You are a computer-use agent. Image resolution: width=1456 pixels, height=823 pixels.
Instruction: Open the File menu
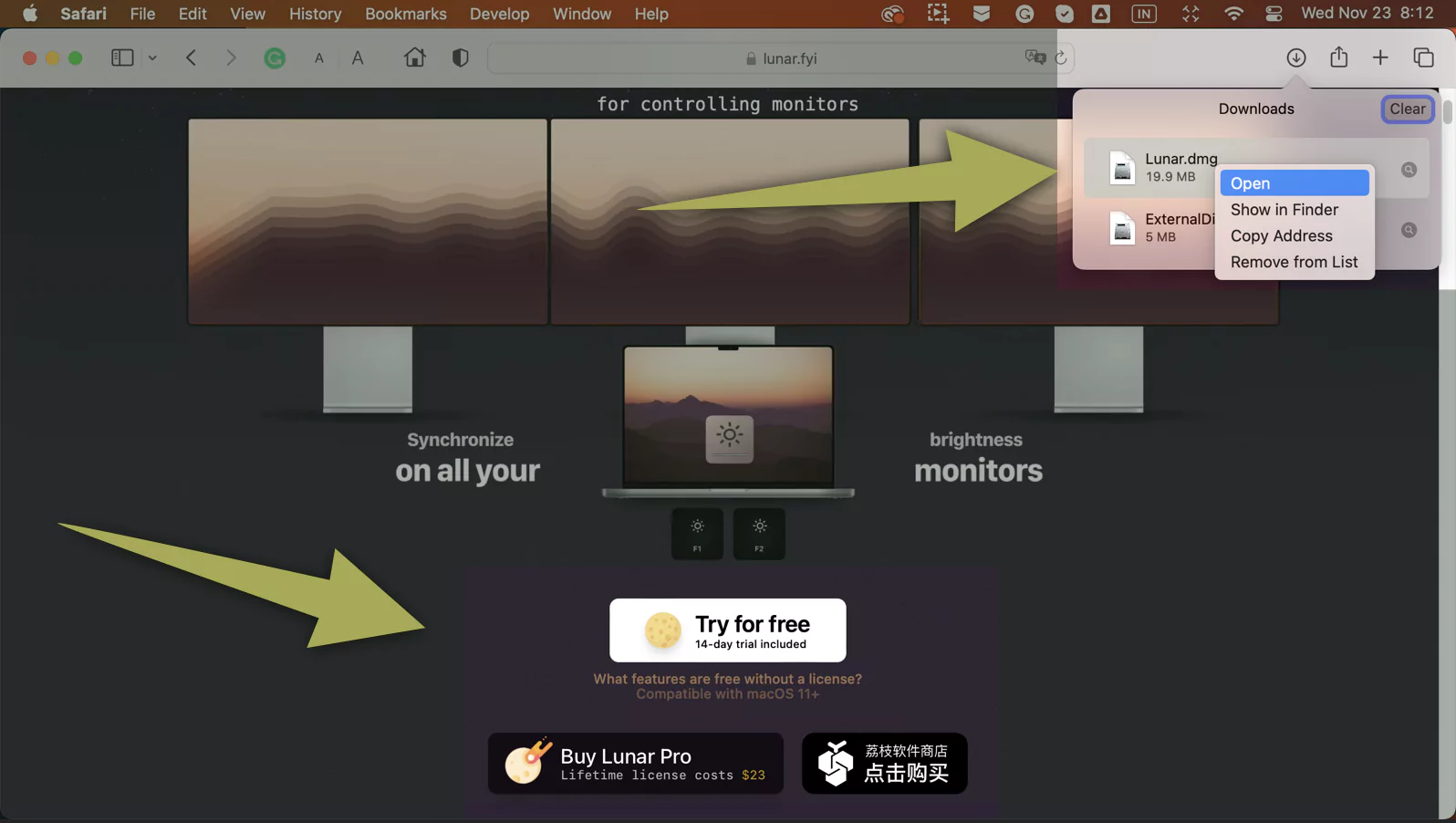(x=142, y=14)
